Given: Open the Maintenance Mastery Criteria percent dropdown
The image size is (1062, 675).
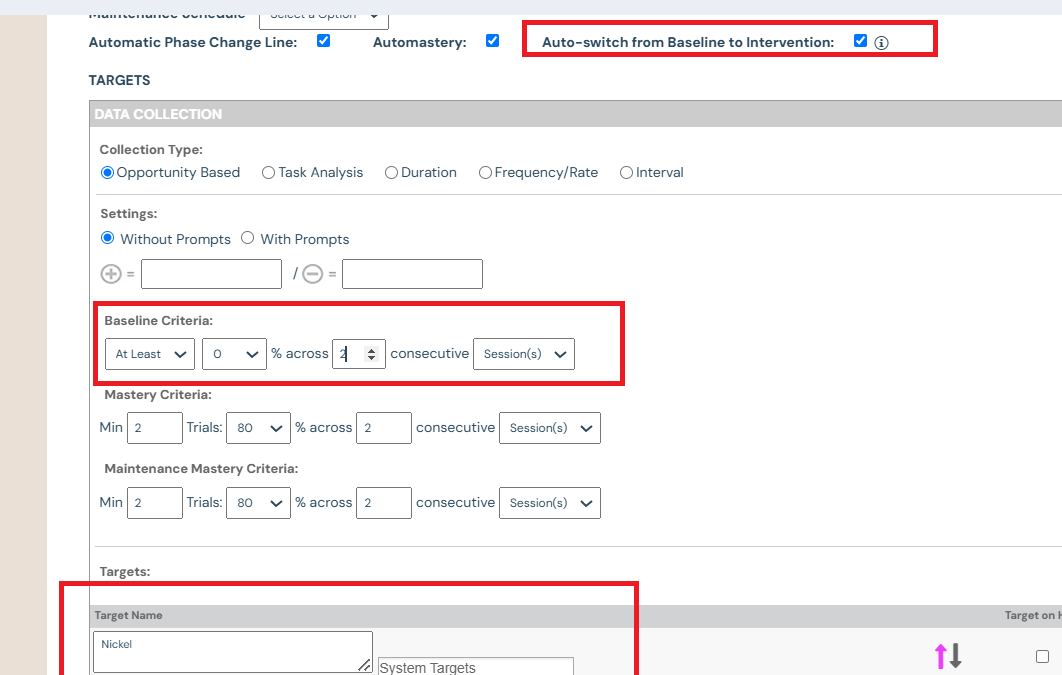Looking at the screenshot, I should pyautogui.click(x=258, y=503).
